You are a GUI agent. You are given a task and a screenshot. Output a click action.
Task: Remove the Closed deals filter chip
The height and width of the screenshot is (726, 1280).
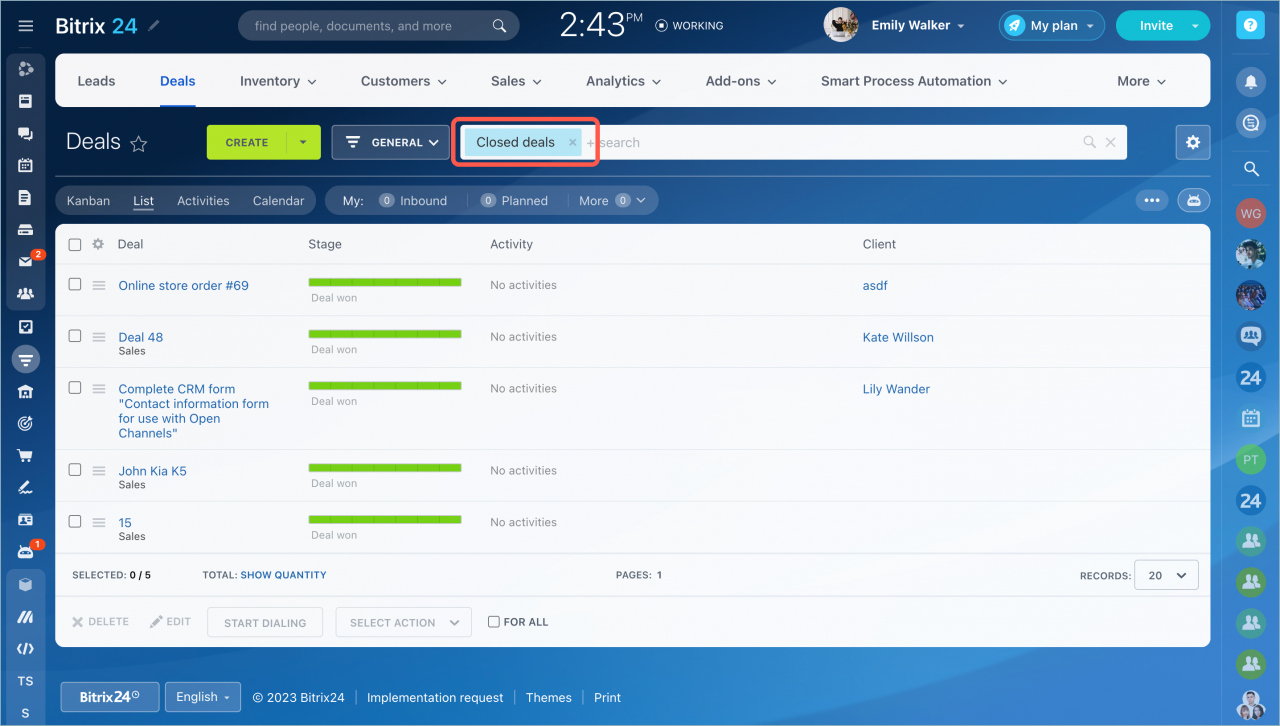click(572, 143)
